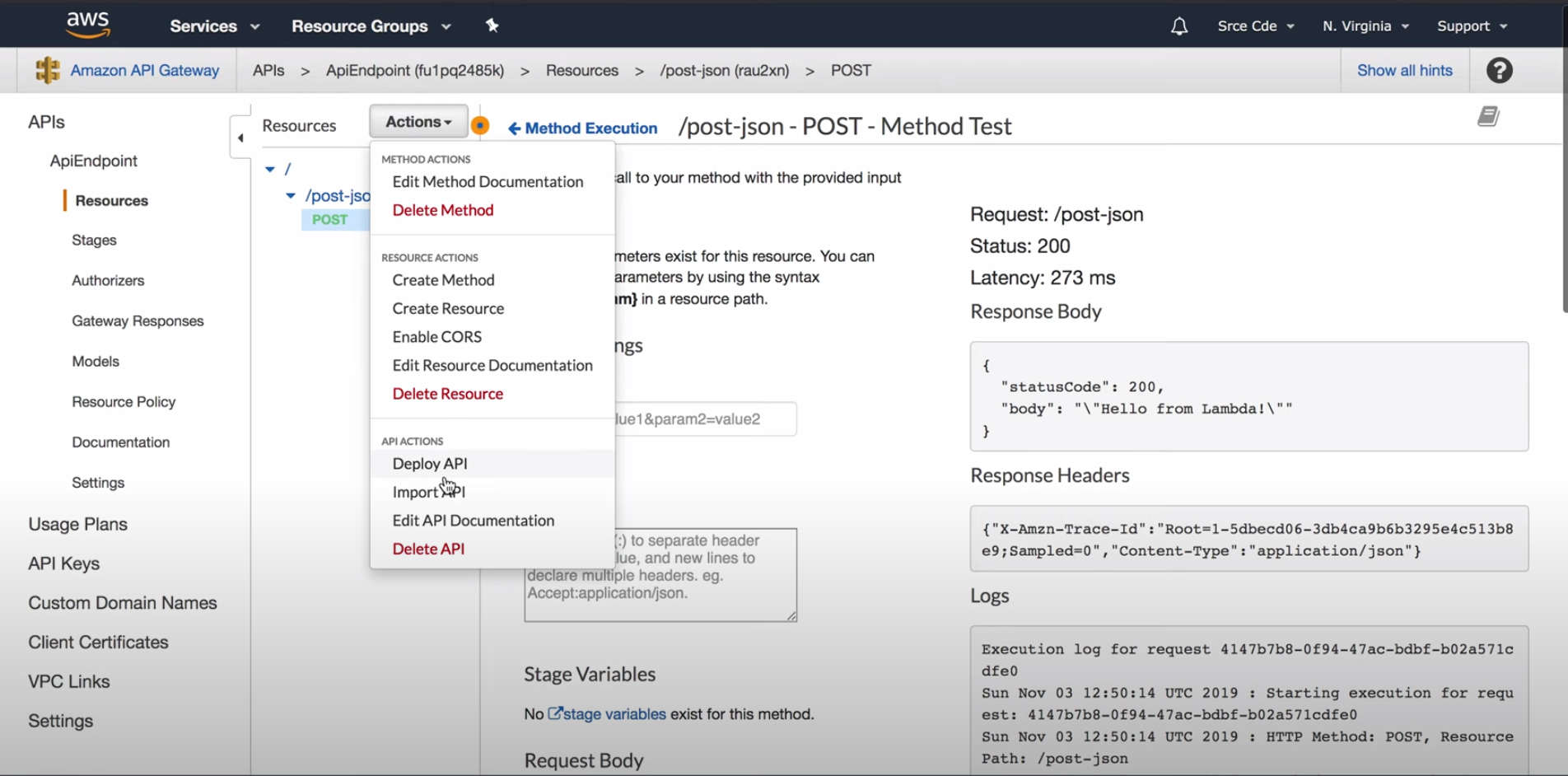Image resolution: width=1568 pixels, height=776 pixels.
Task: Open Documentation in the sidebar
Action: 121,442
